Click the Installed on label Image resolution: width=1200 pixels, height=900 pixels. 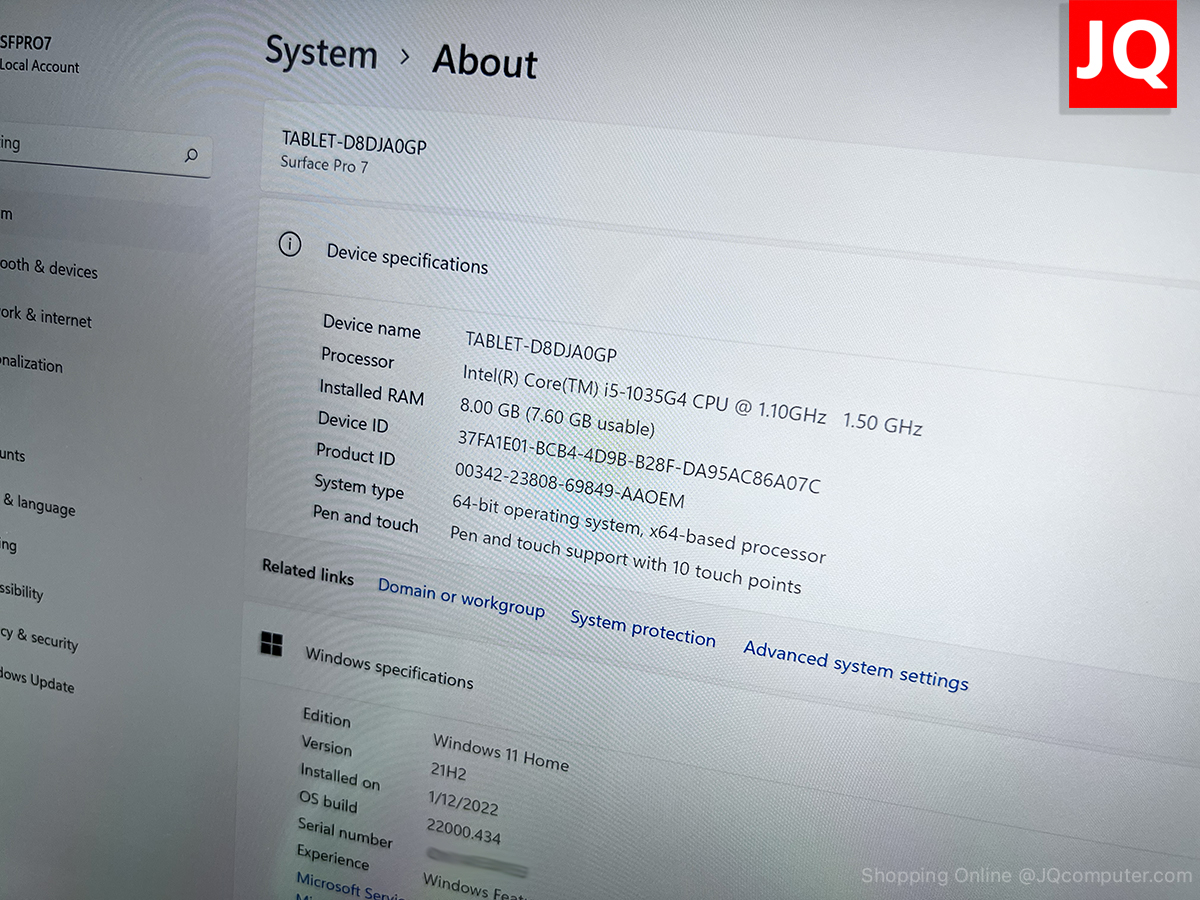[x=340, y=776]
